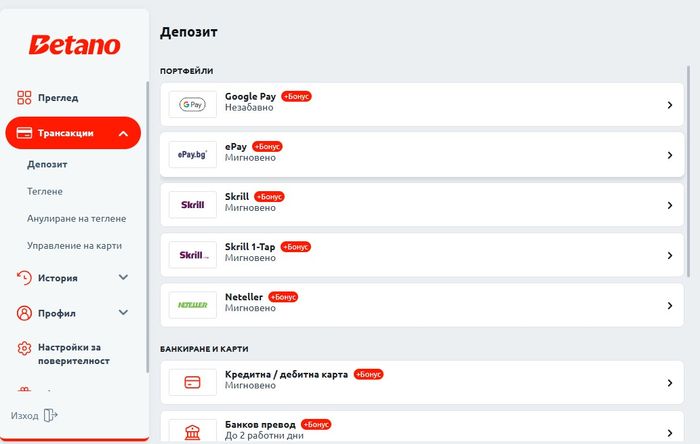Open the Профил menu item
700x444 pixels.
coord(57,313)
